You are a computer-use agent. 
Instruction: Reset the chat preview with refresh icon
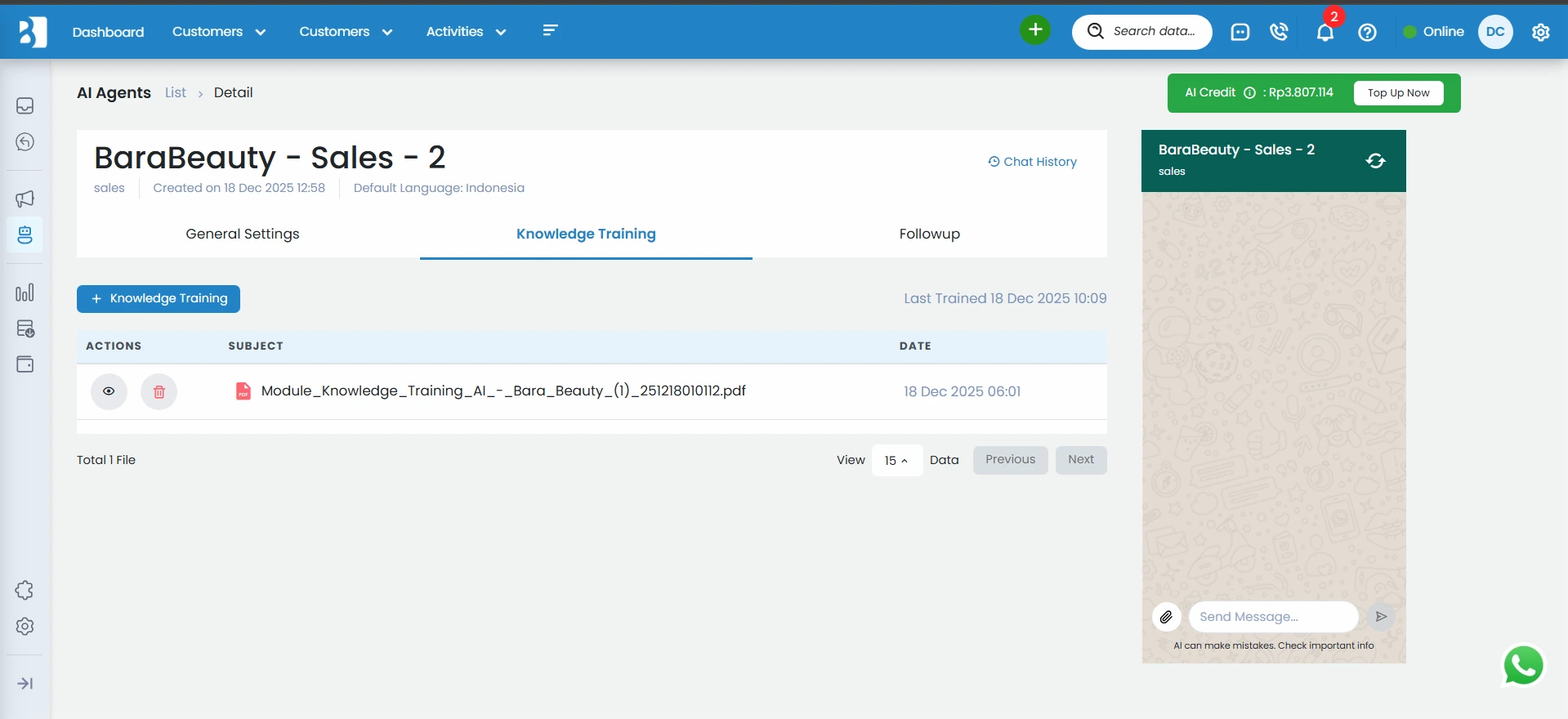[1375, 161]
